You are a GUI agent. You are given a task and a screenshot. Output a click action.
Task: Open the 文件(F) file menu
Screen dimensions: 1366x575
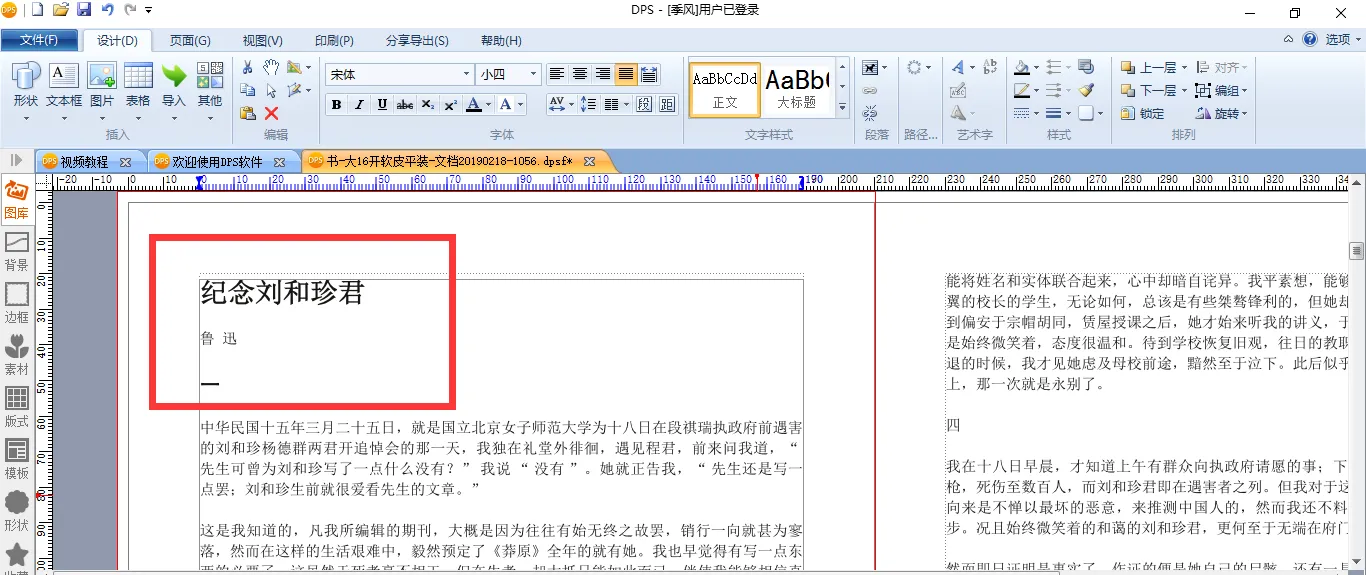pos(39,40)
